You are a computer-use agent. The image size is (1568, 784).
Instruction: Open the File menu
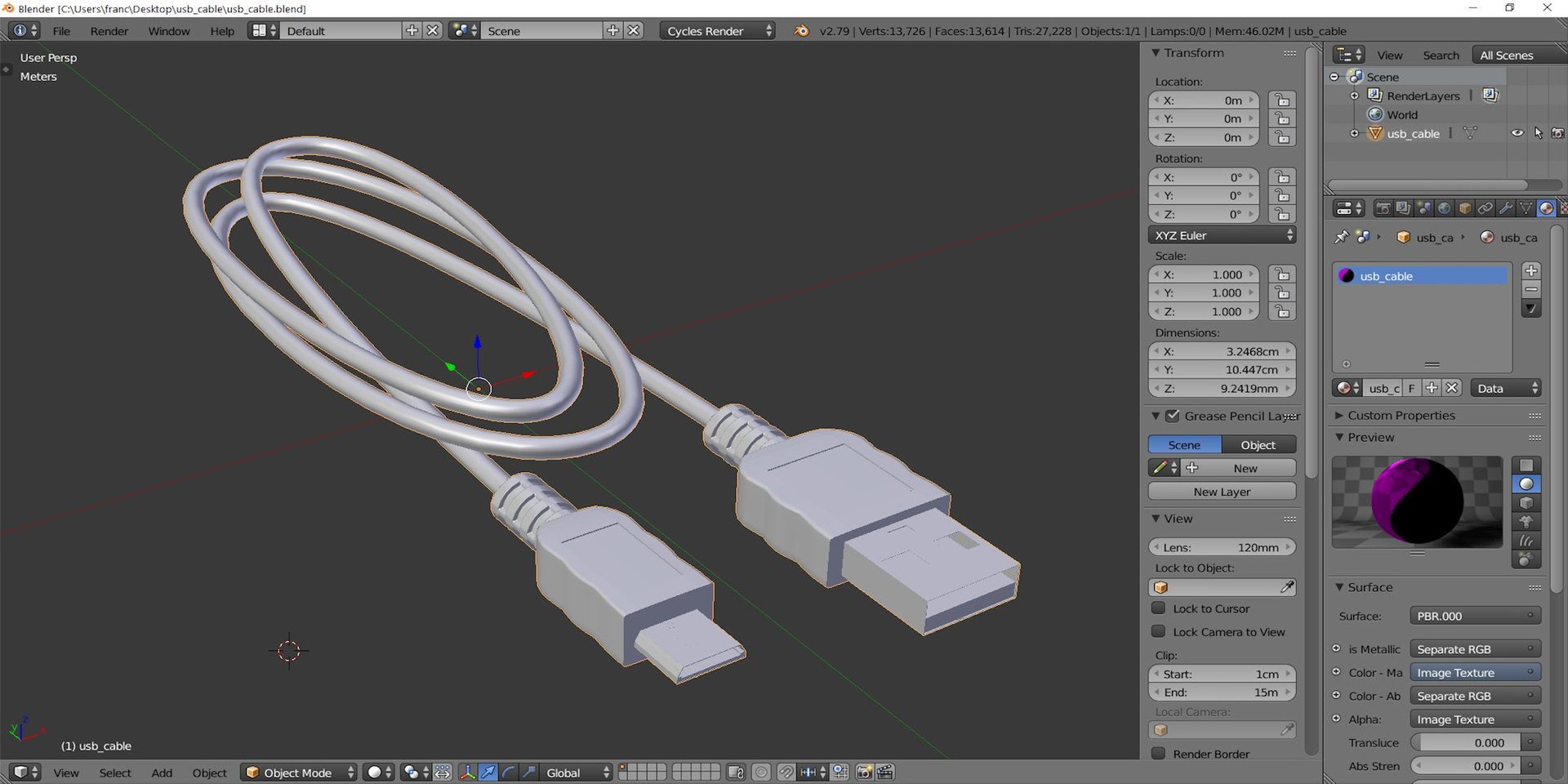61,31
